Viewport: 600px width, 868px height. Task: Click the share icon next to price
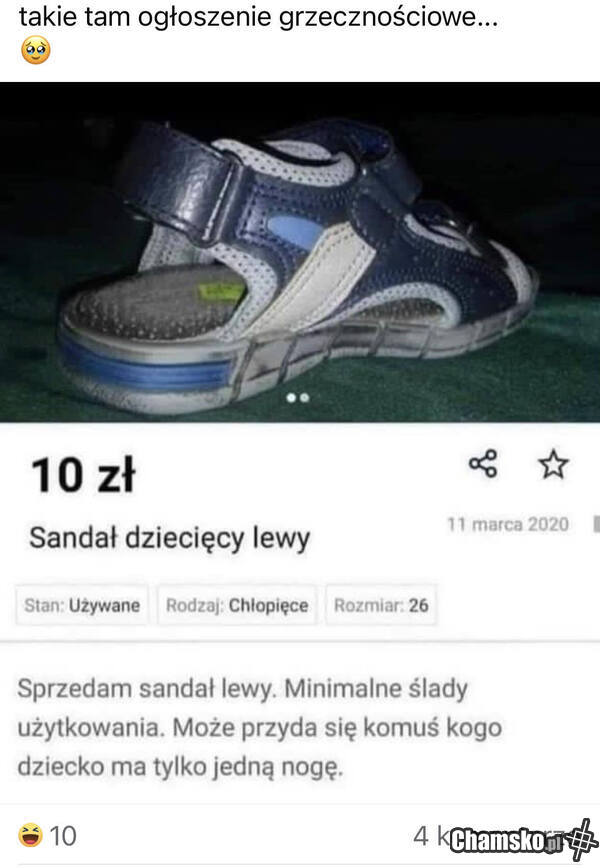[483, 463]
